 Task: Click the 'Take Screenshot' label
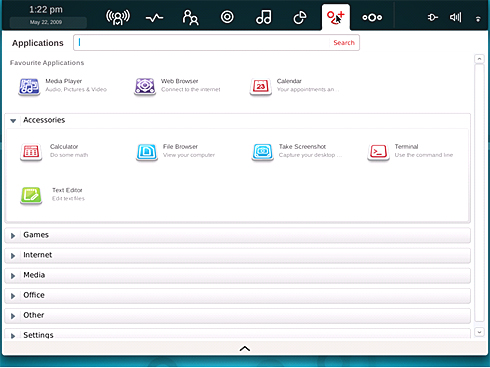point(302,146)
